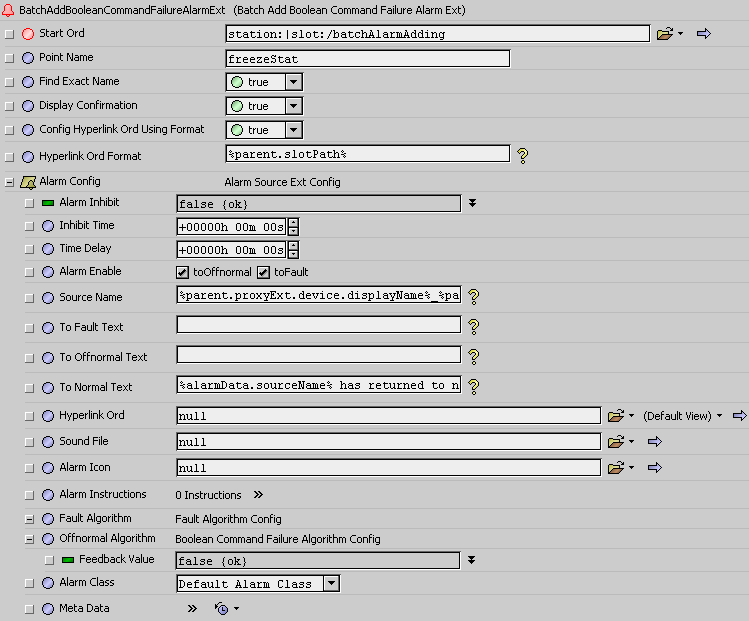Screen dimensions: 749x621
Task: Expand the Alarm Instructions double-arrow button
Action: [258, 495]
